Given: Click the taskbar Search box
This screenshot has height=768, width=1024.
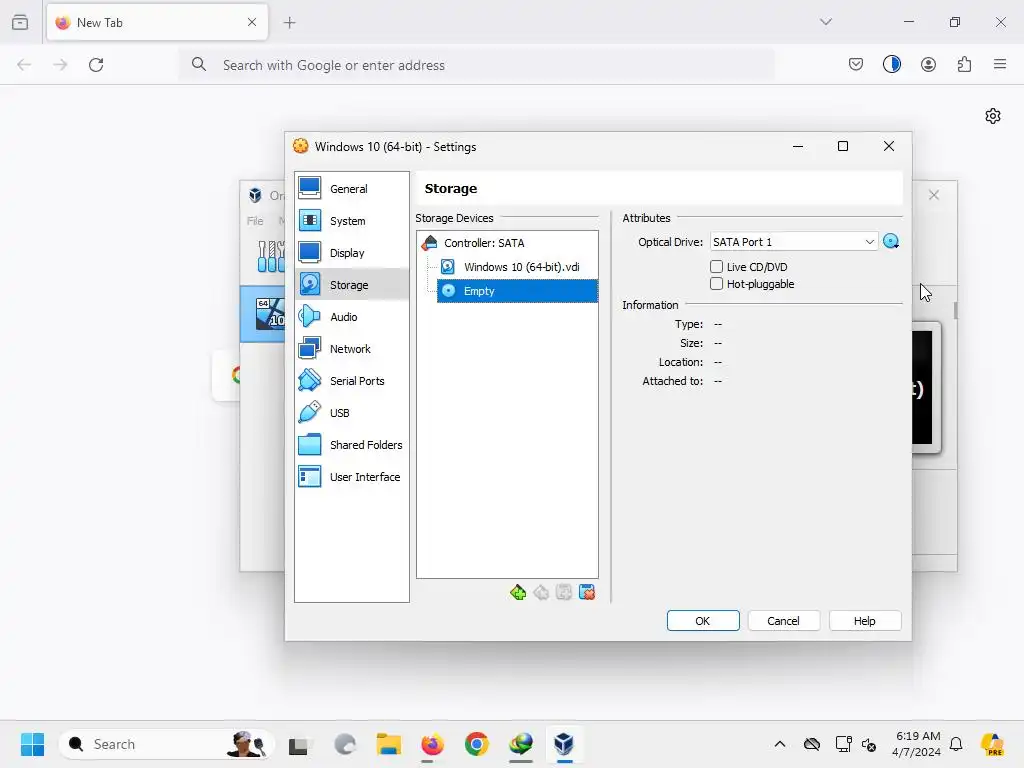Looking at the screenshot, I should (x=167, y=744).
